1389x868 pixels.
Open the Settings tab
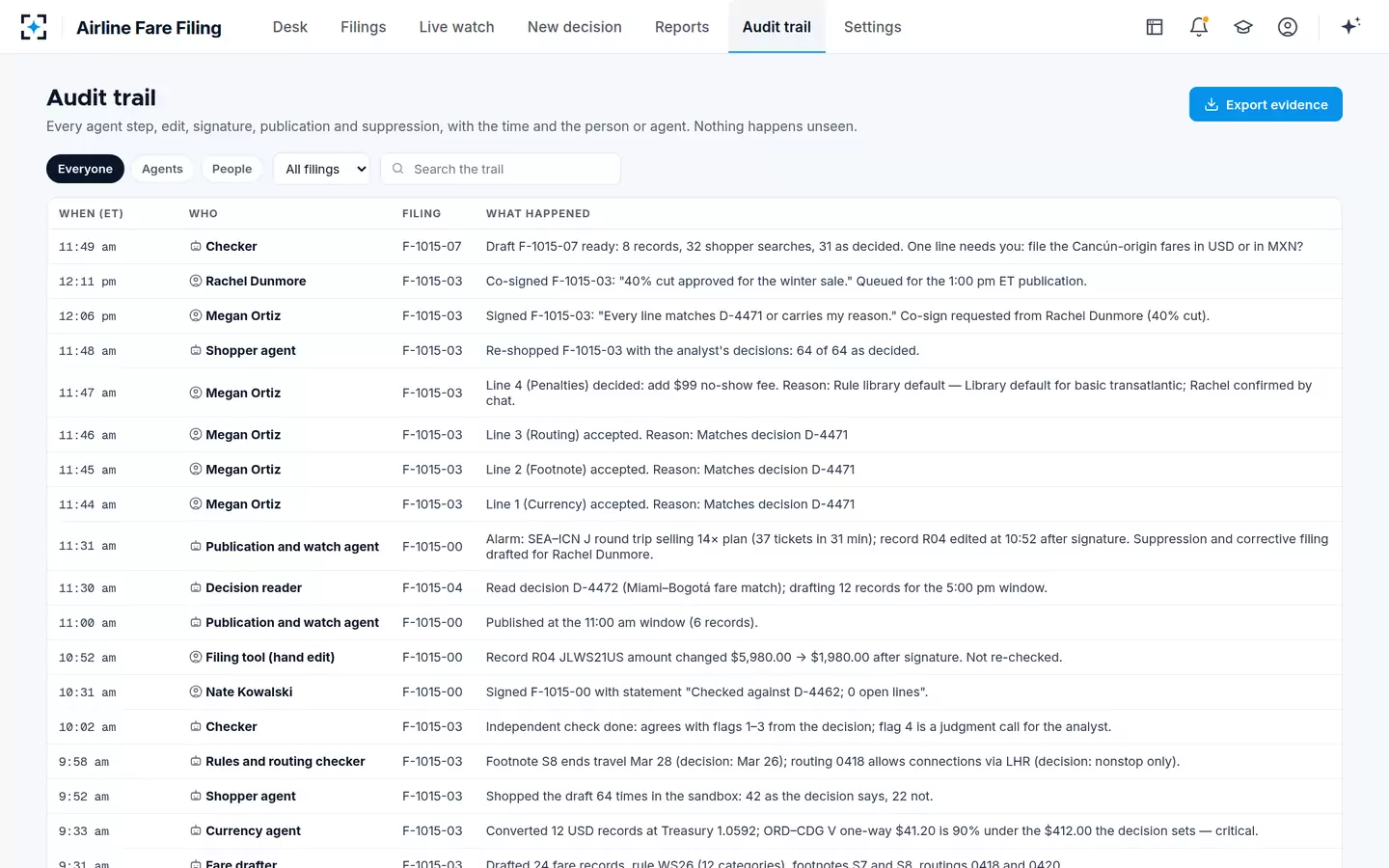[873, 27]
